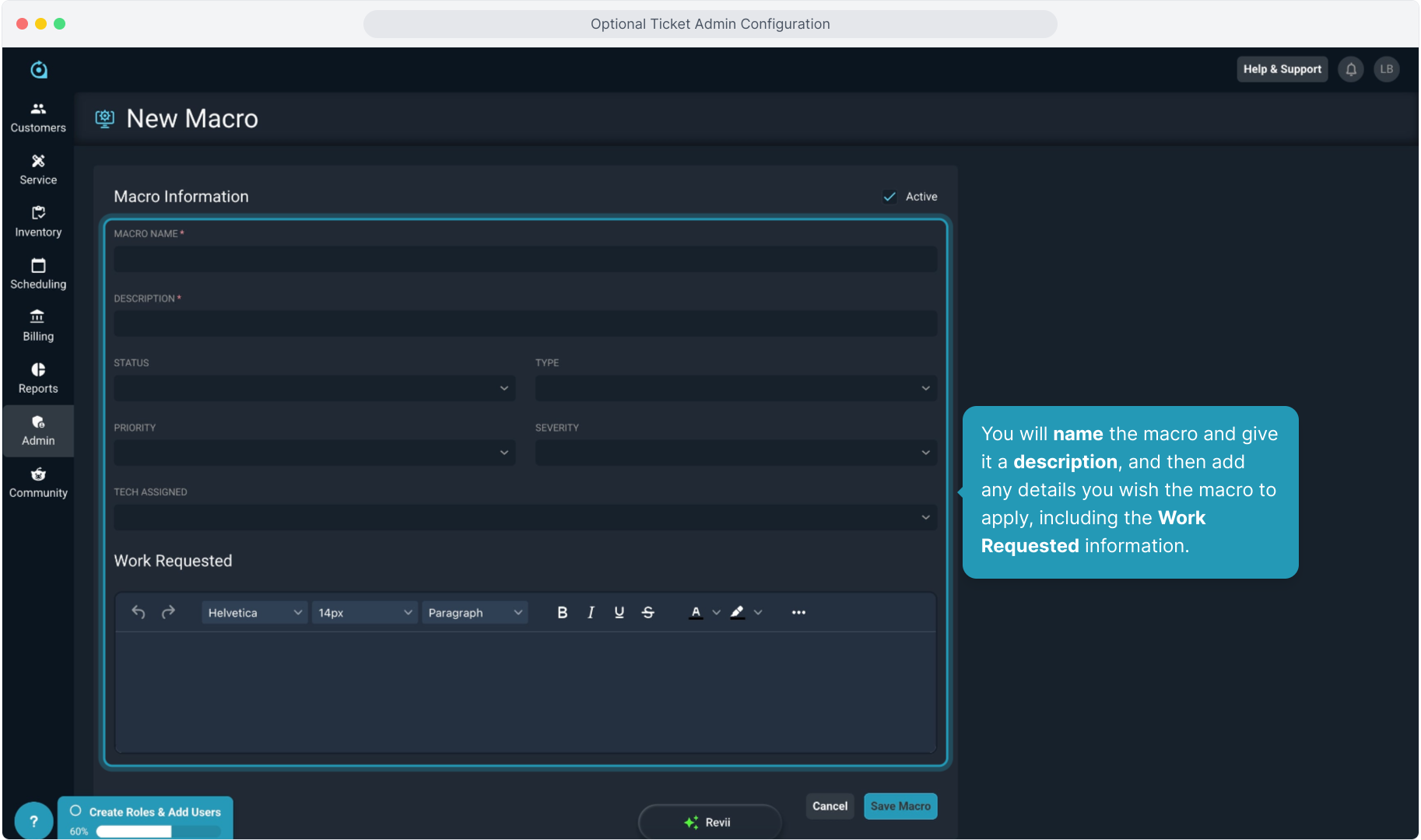Expand the Severity dropdown
This screenshot has width=1421, height=840.
(735, 453)
